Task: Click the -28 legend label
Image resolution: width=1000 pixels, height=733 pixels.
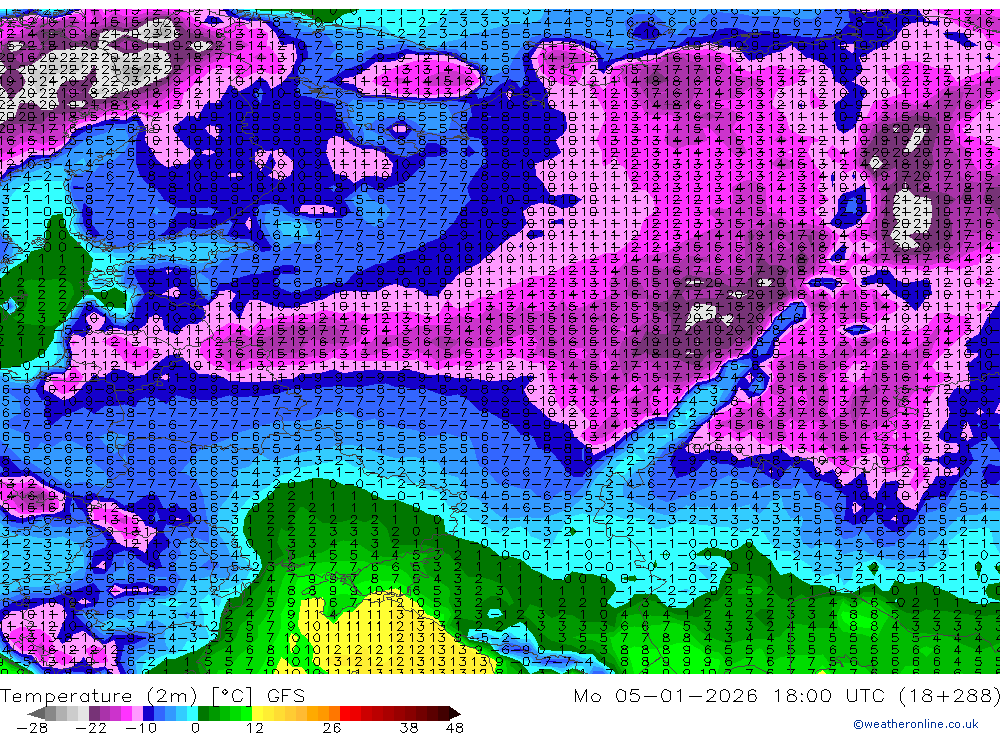Action: click(x=31, y=727)
